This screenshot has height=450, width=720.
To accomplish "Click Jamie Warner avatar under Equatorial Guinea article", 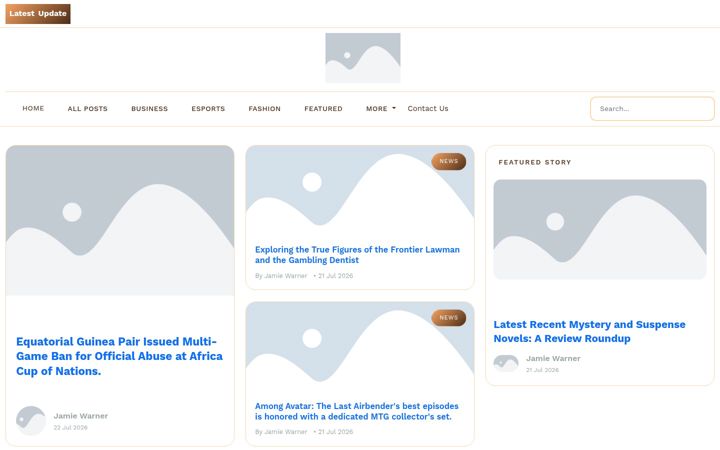I will (x=31, y=421).
